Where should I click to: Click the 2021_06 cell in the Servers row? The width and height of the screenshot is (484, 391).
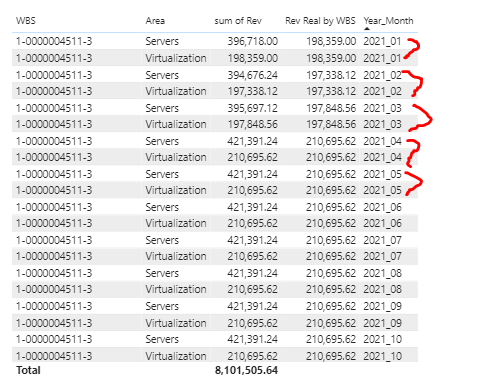382,207
